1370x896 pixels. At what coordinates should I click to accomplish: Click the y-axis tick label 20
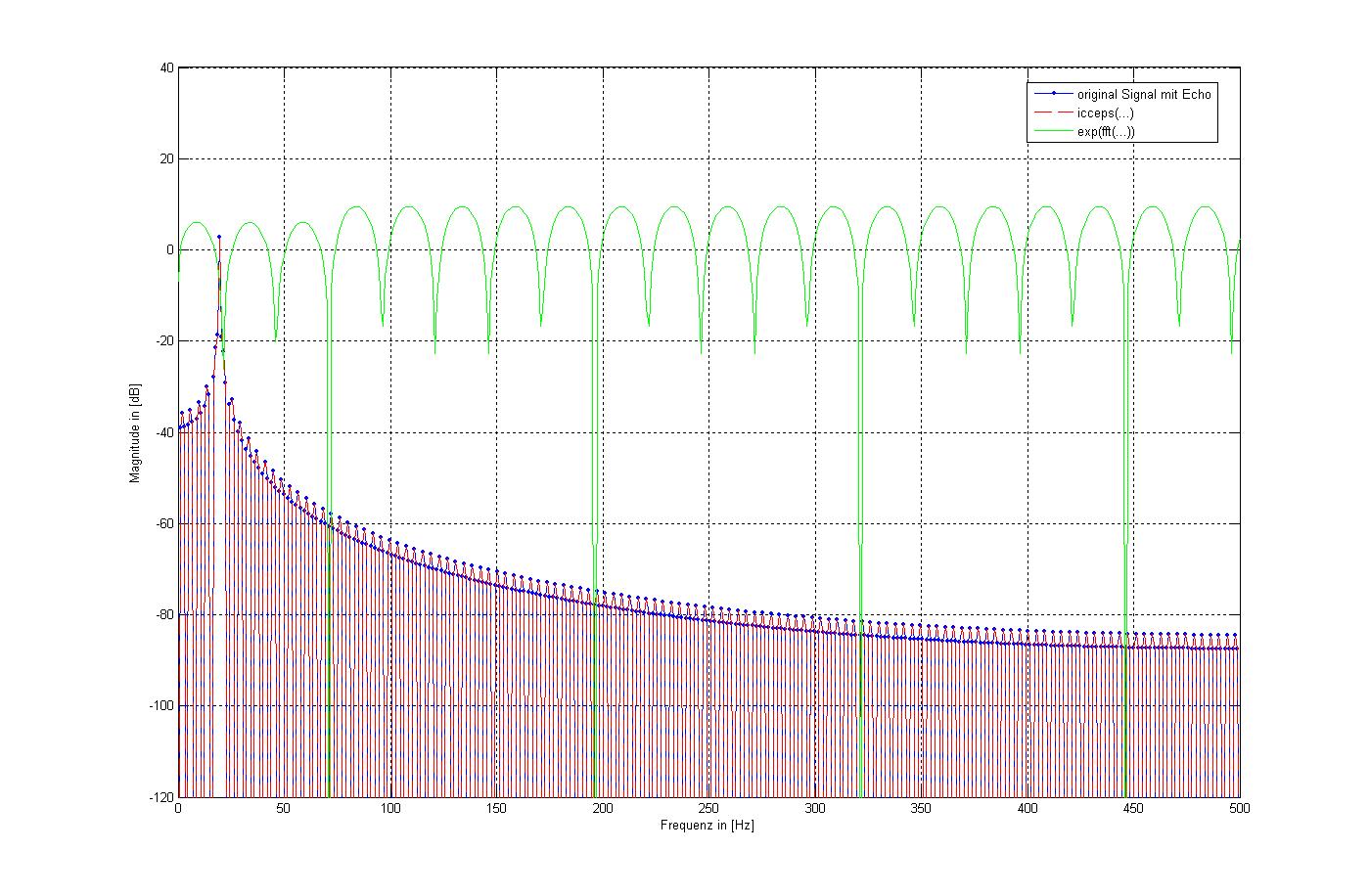(x=167, y=159)
